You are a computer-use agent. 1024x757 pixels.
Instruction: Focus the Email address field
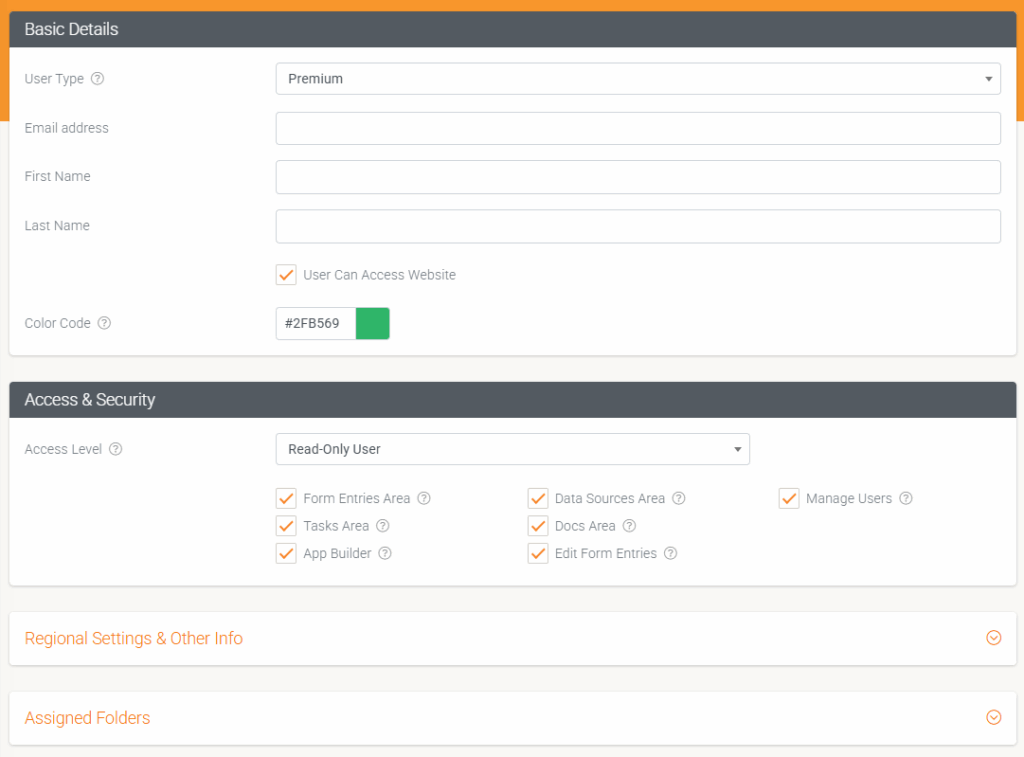click(638, 128)
